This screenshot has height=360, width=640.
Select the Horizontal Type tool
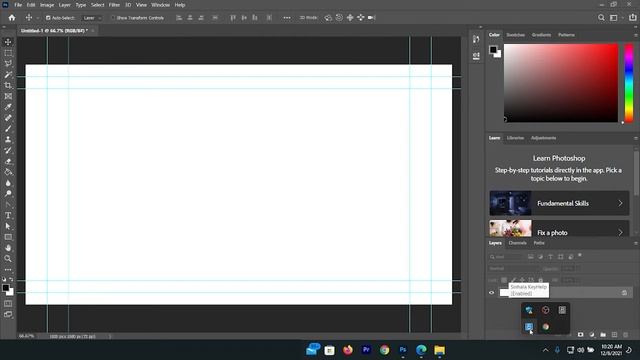pyautogui.click(x=8, y=215)
